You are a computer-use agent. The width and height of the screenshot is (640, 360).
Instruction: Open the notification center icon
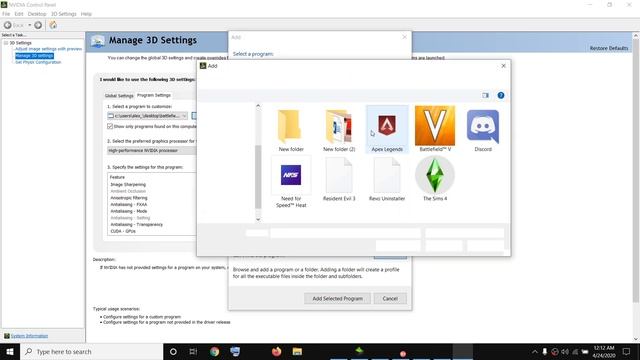[x=626, y=351]
